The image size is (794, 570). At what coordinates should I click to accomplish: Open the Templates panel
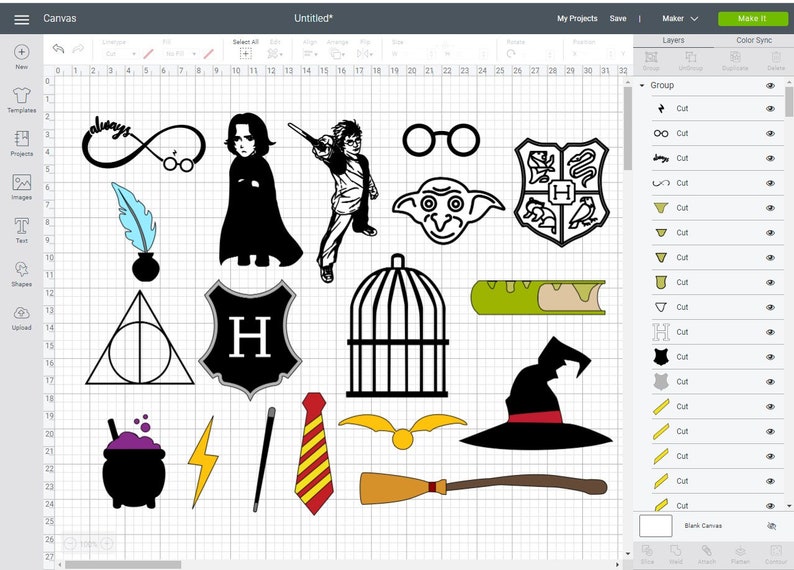click(x=21, y=100)
